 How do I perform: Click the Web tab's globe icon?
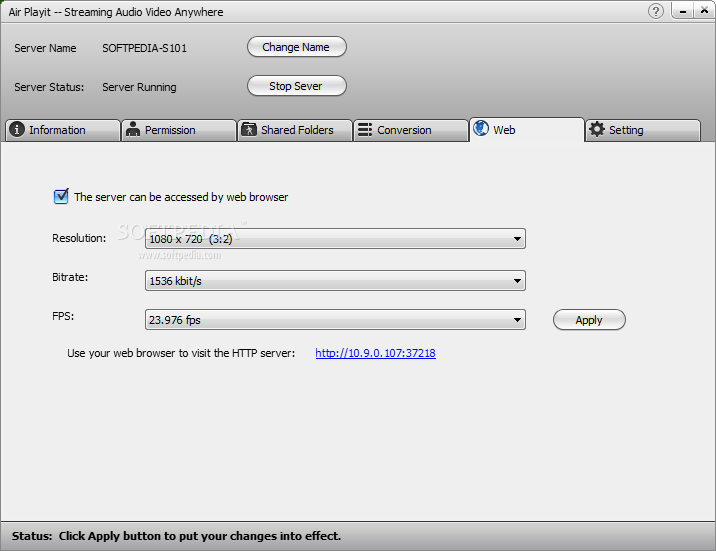pos(481,128)
